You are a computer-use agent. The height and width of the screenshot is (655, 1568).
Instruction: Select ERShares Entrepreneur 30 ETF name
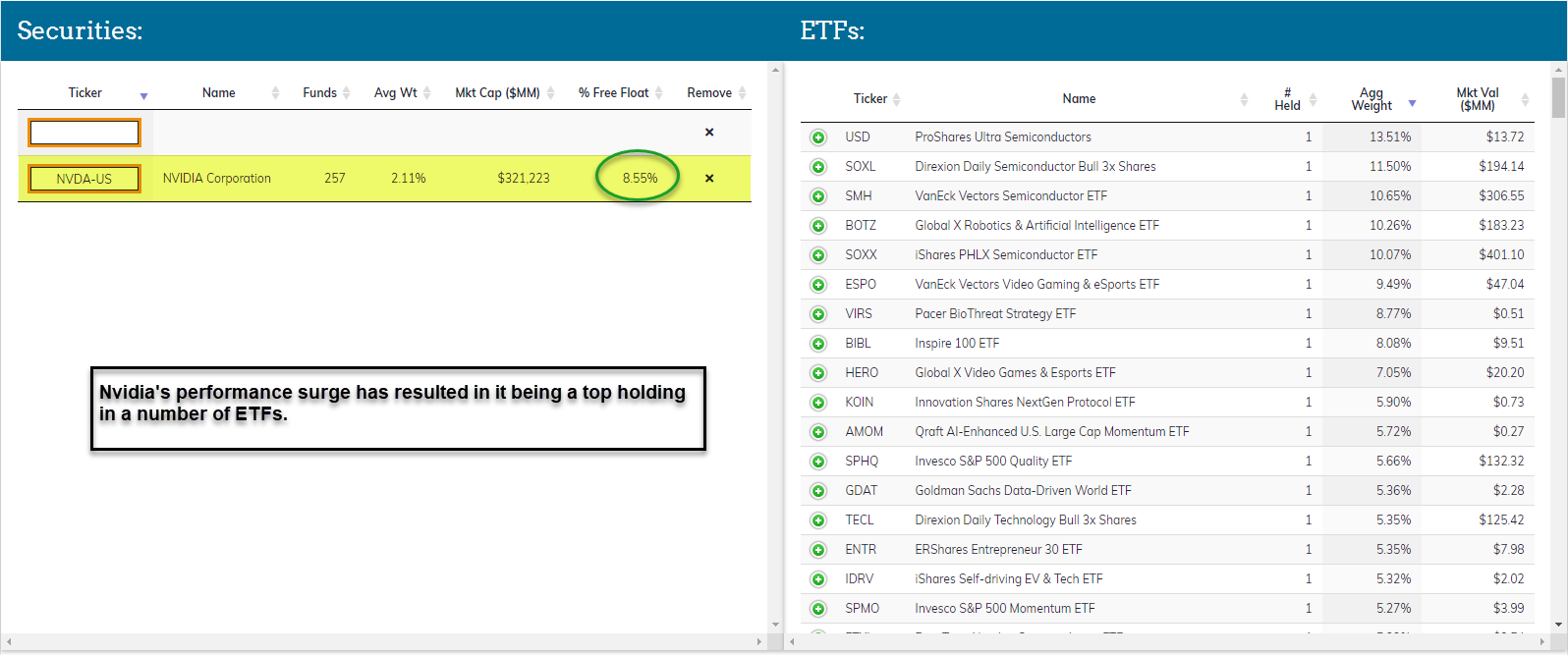(998, 550)
